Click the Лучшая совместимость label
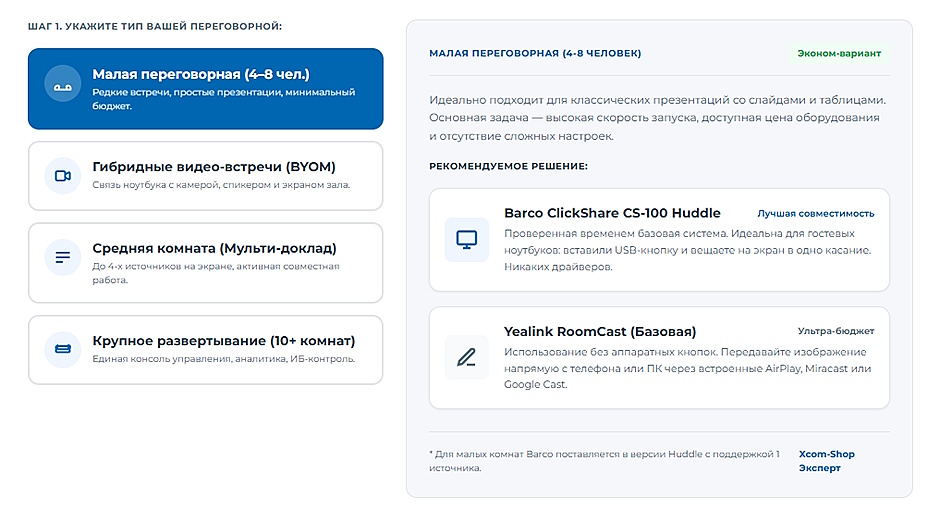This screenshot has width=940, height=523. coord(815,214)
